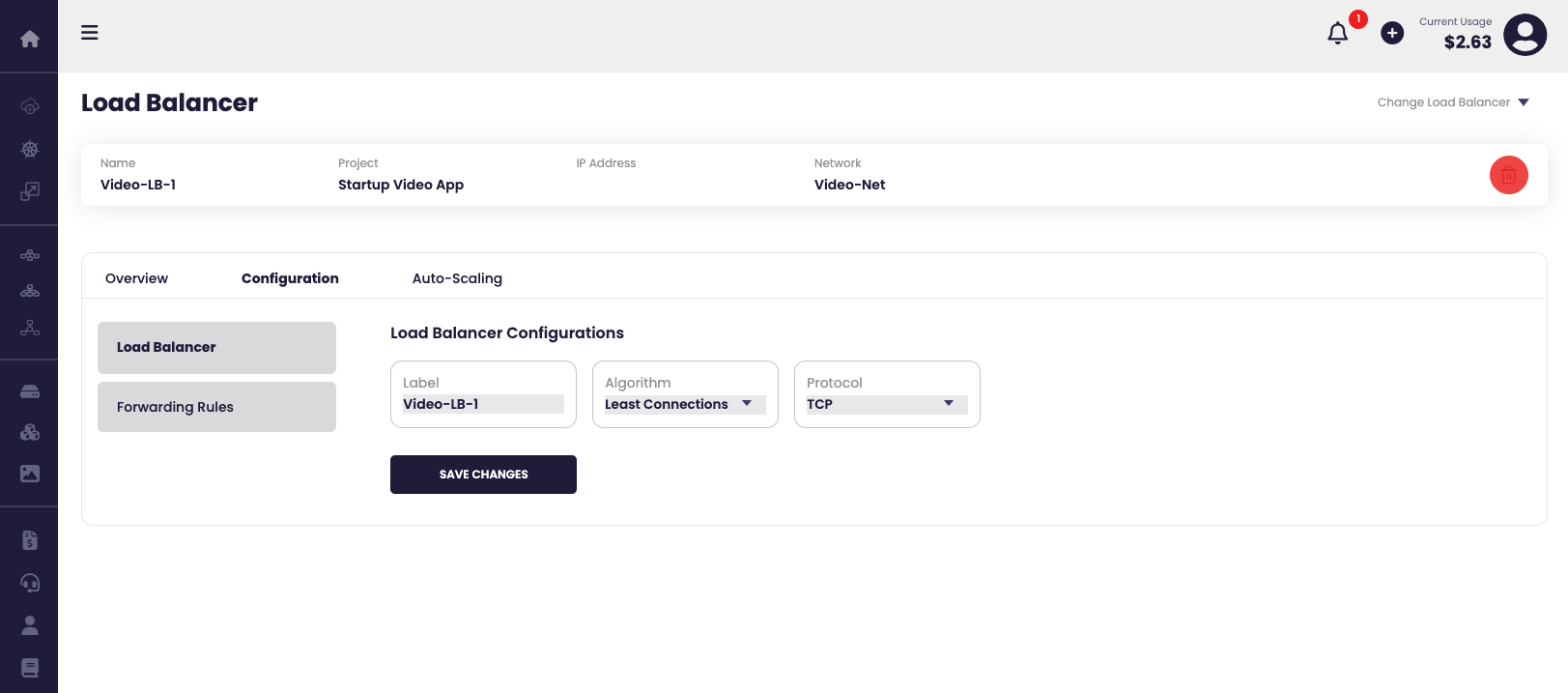Click the plus add icon in header

click(1392, 34)
